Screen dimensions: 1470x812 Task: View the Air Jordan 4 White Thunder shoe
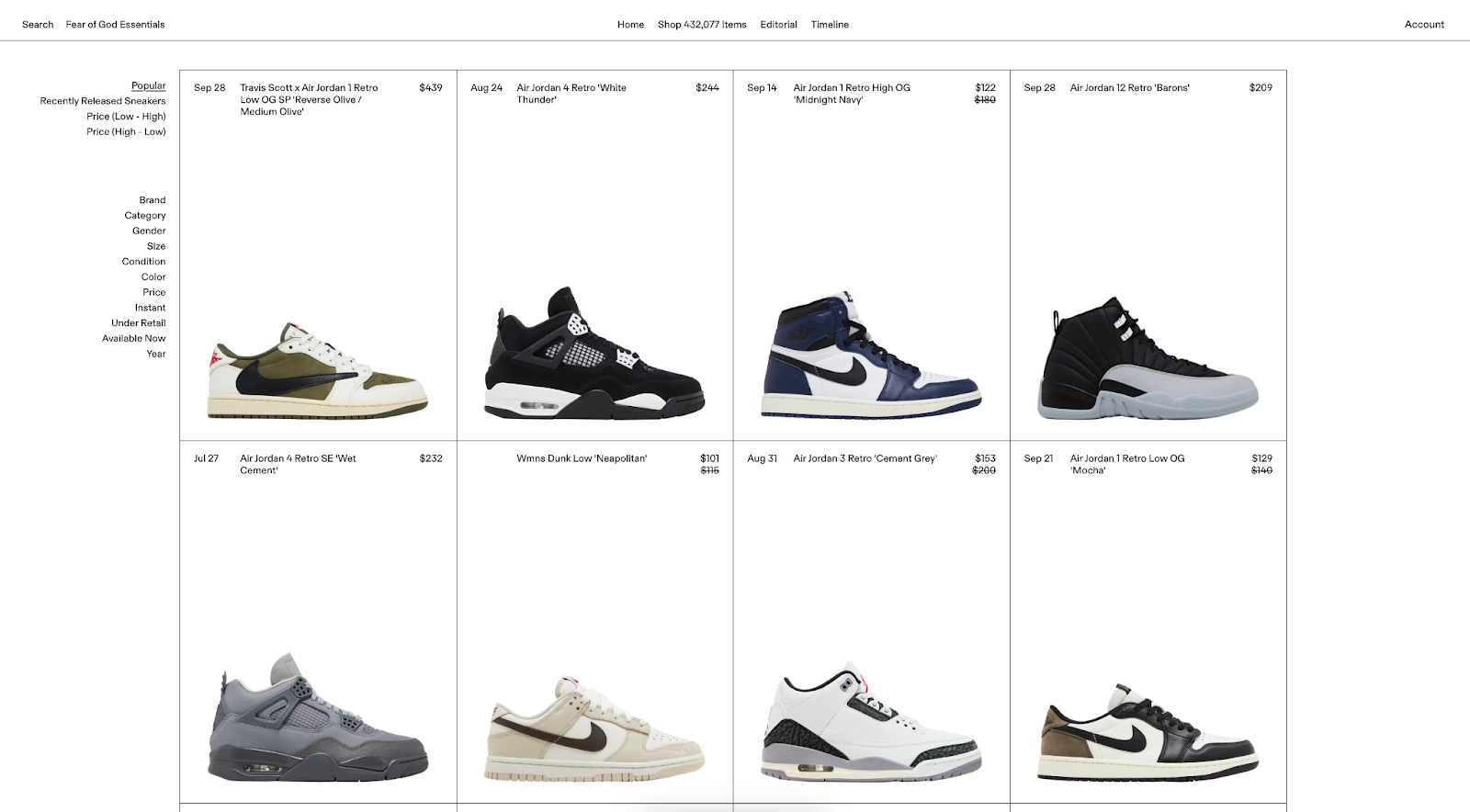[594, 353]
